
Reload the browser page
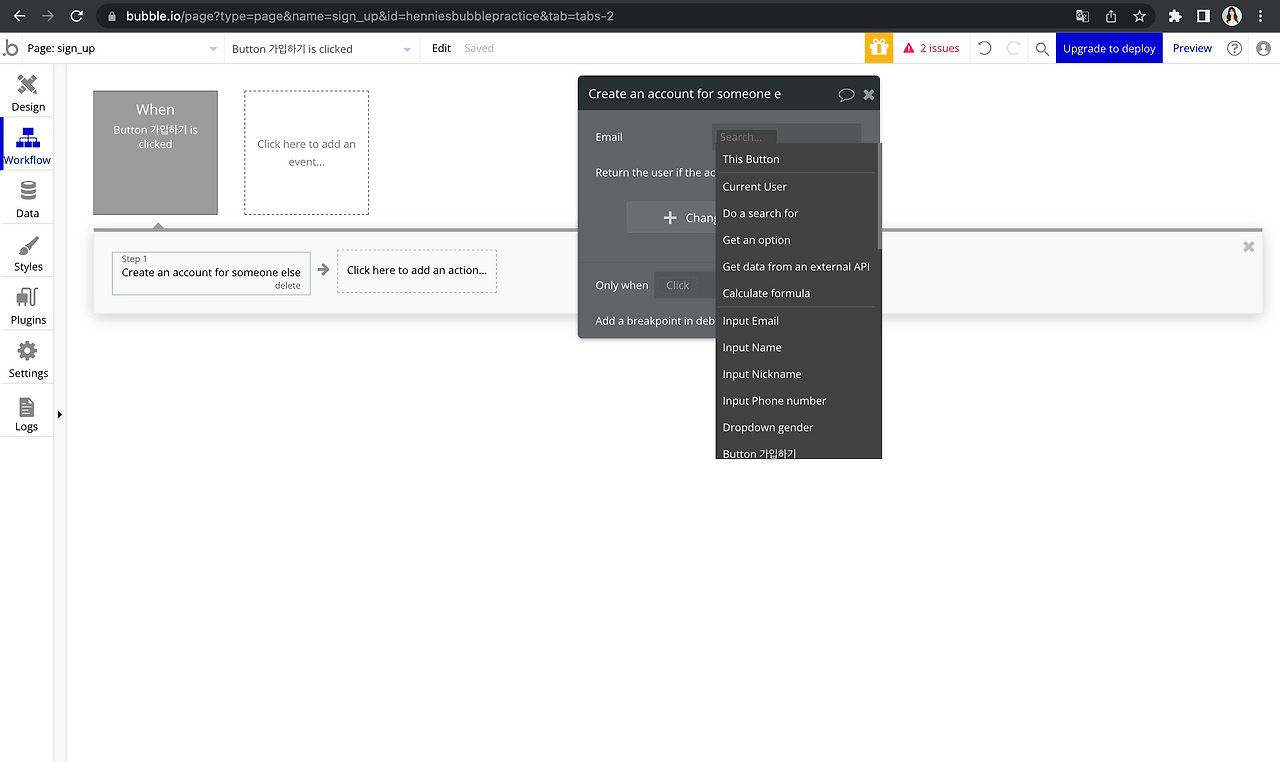(77, 16)
